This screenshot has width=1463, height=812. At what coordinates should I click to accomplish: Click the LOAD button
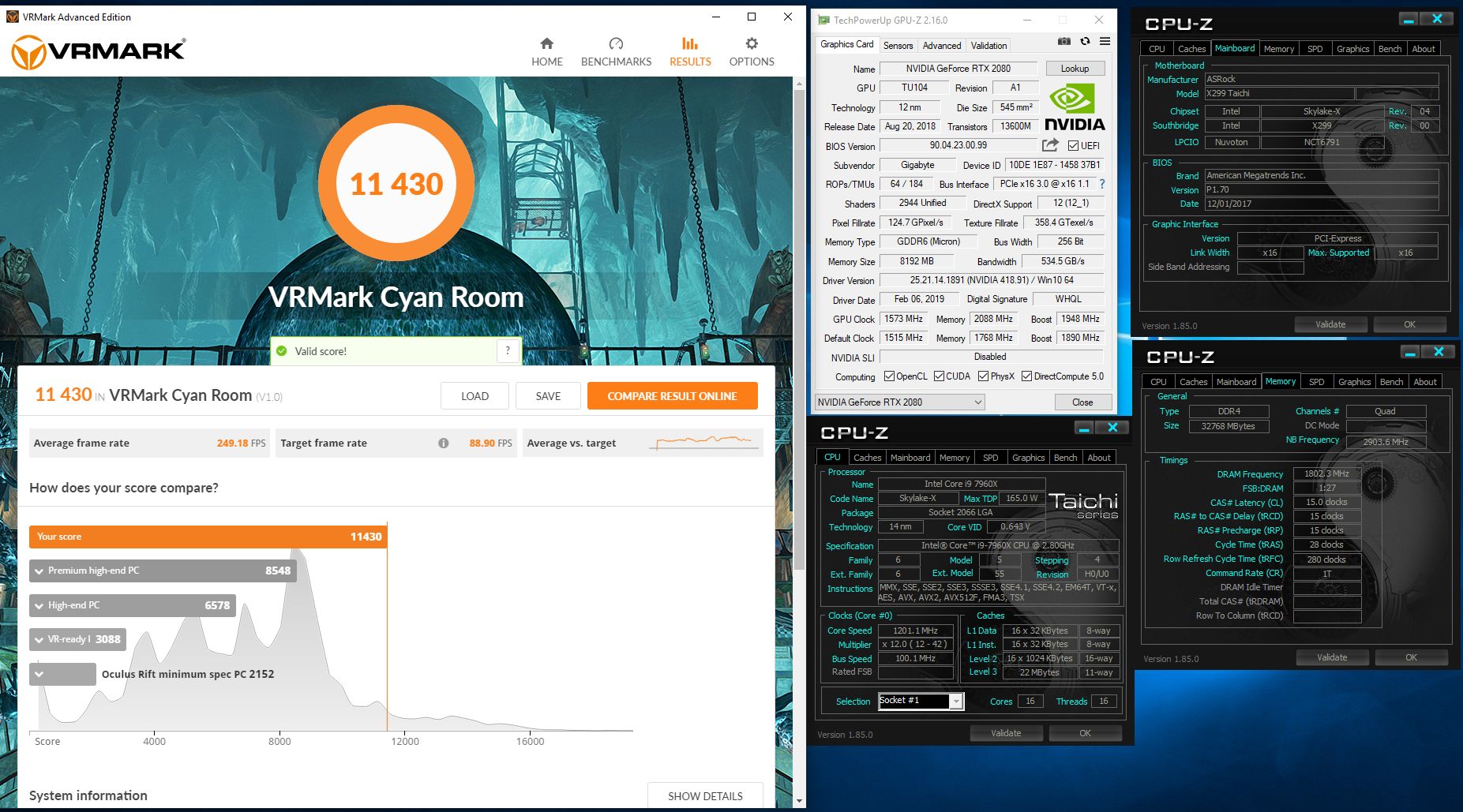click(x=475, y=396)
